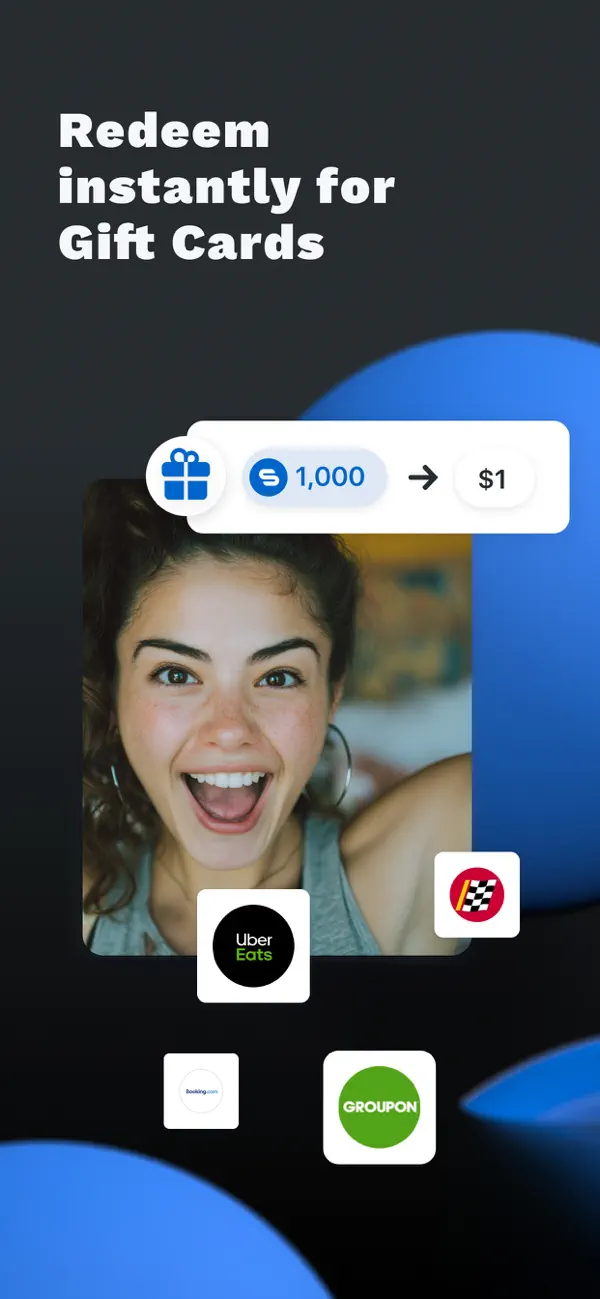
Task: Open the Uber Eats gift card
Action: pos(253,946)
